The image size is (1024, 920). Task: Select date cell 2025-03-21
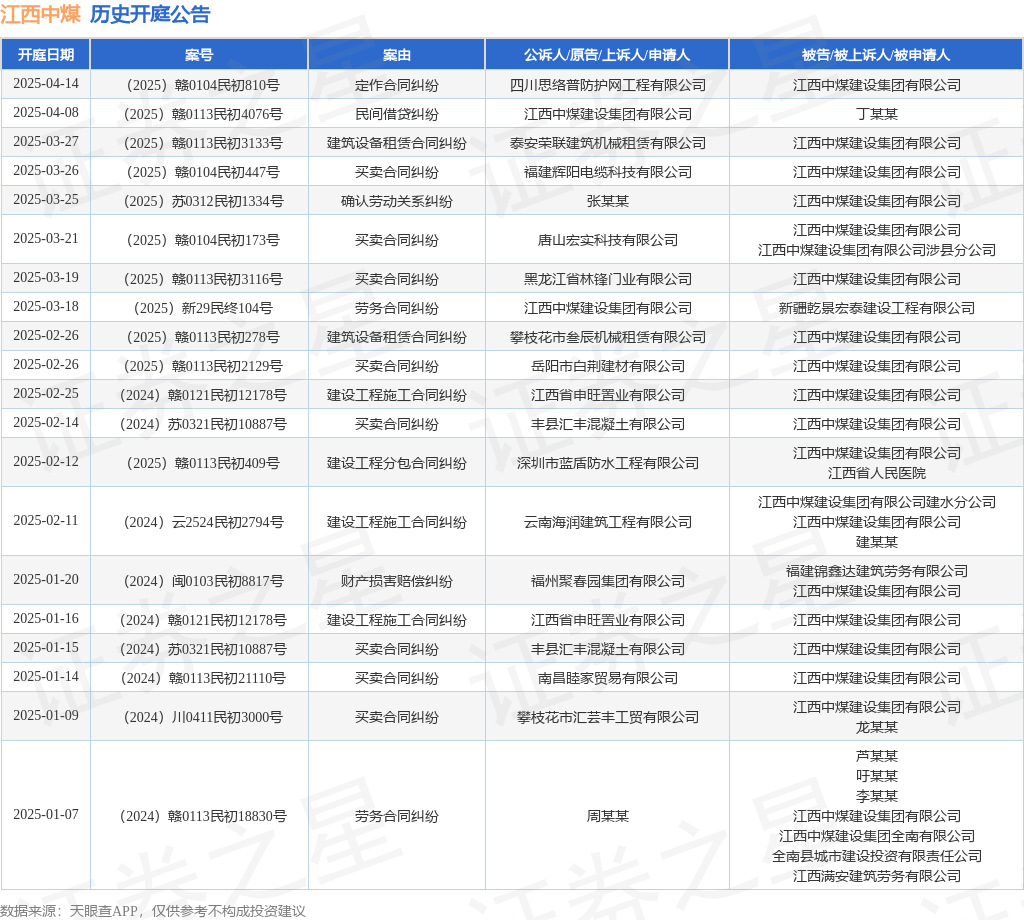tap(46, 239)
